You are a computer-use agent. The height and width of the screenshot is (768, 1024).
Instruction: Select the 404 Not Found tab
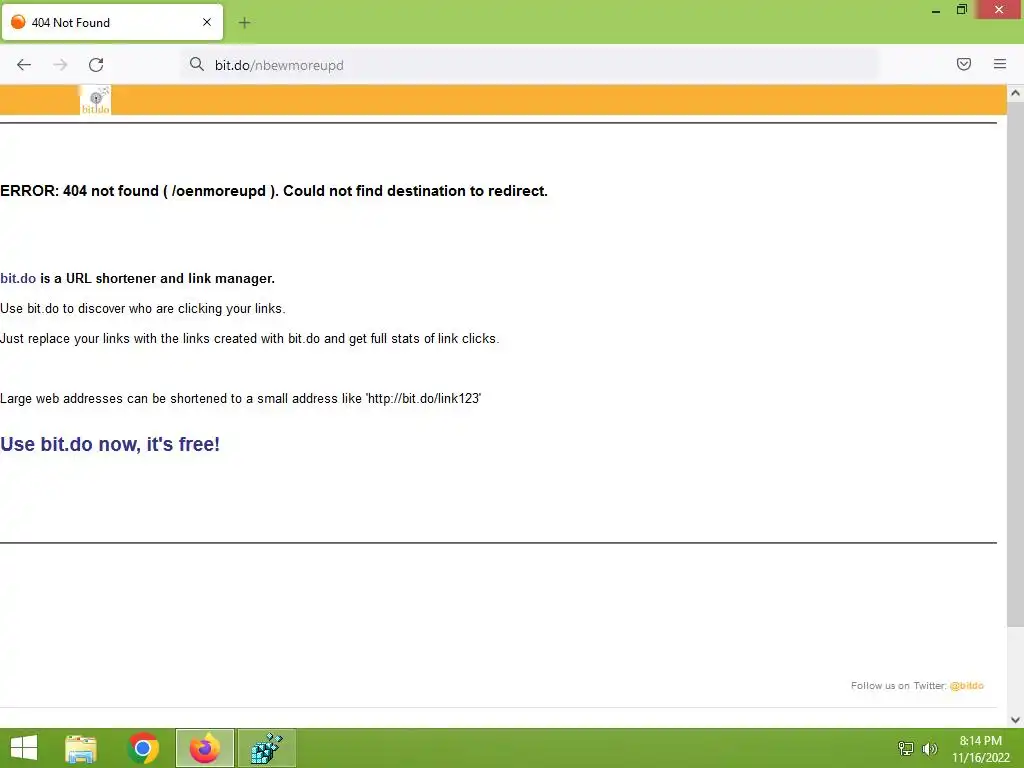(112, 22)
